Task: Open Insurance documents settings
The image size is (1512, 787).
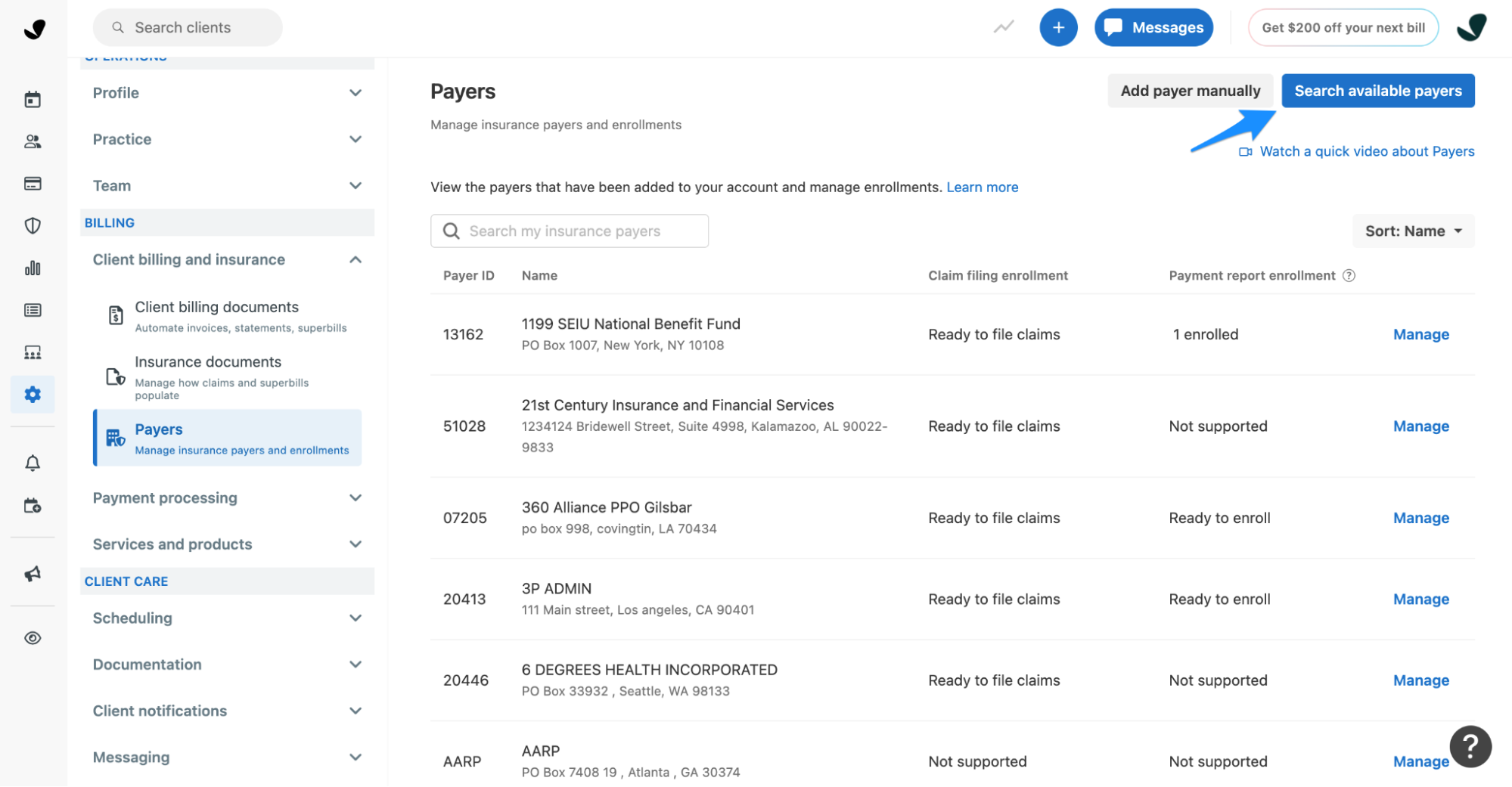Action: pyautogui.click(x=228, y=377)
